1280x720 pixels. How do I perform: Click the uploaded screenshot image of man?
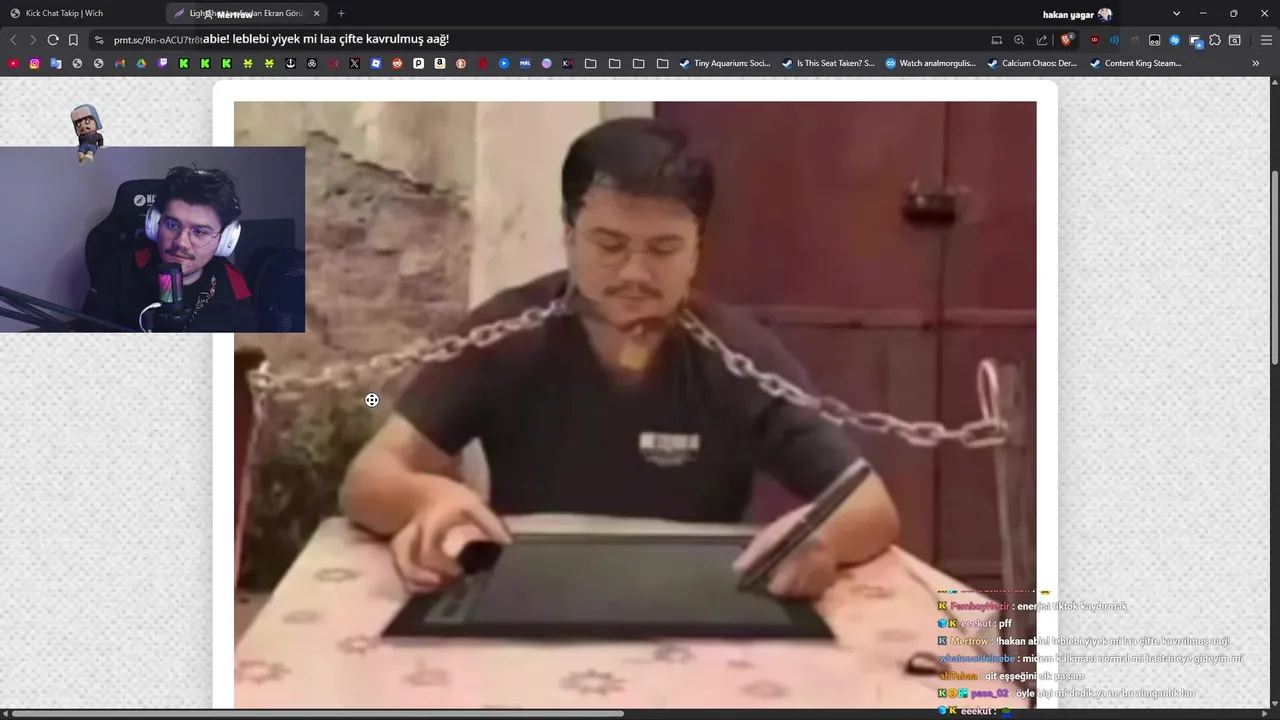pos(635,405)
